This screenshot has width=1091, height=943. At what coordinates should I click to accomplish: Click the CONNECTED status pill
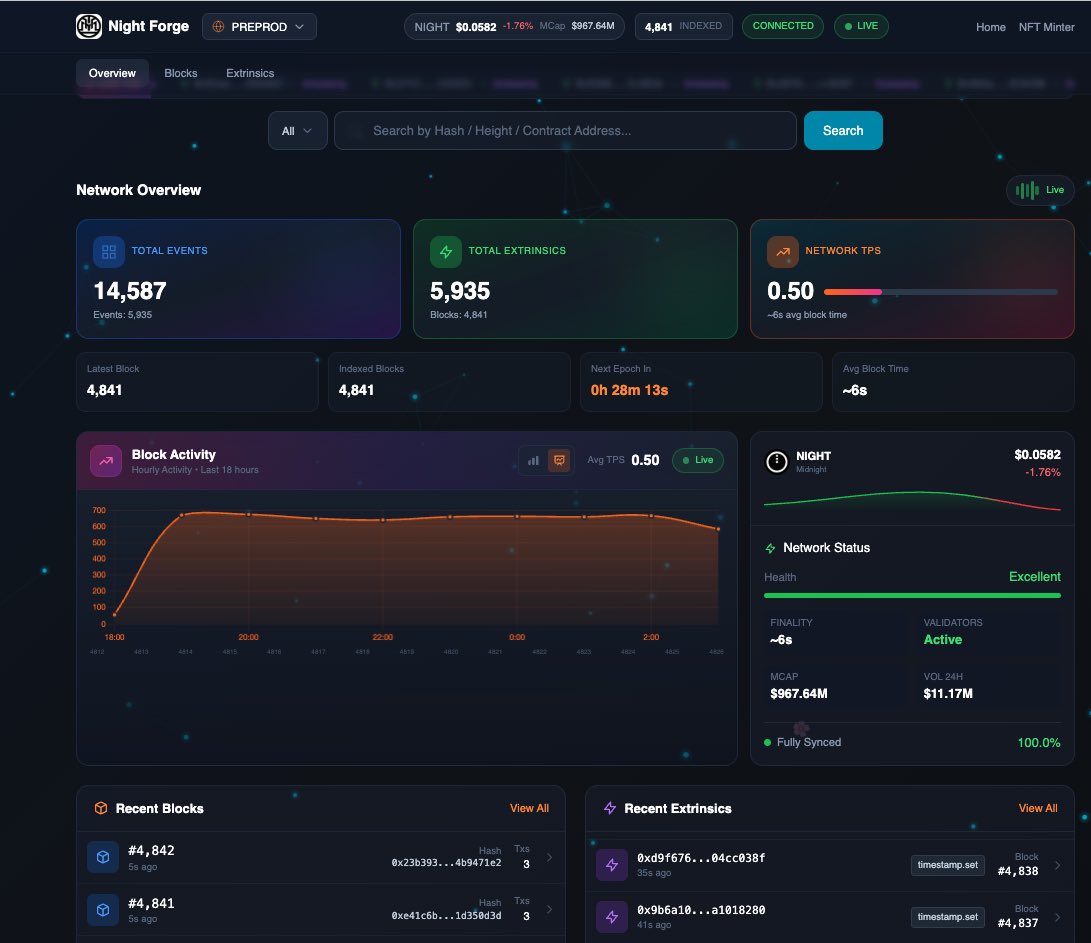click(x=783, y=26)
